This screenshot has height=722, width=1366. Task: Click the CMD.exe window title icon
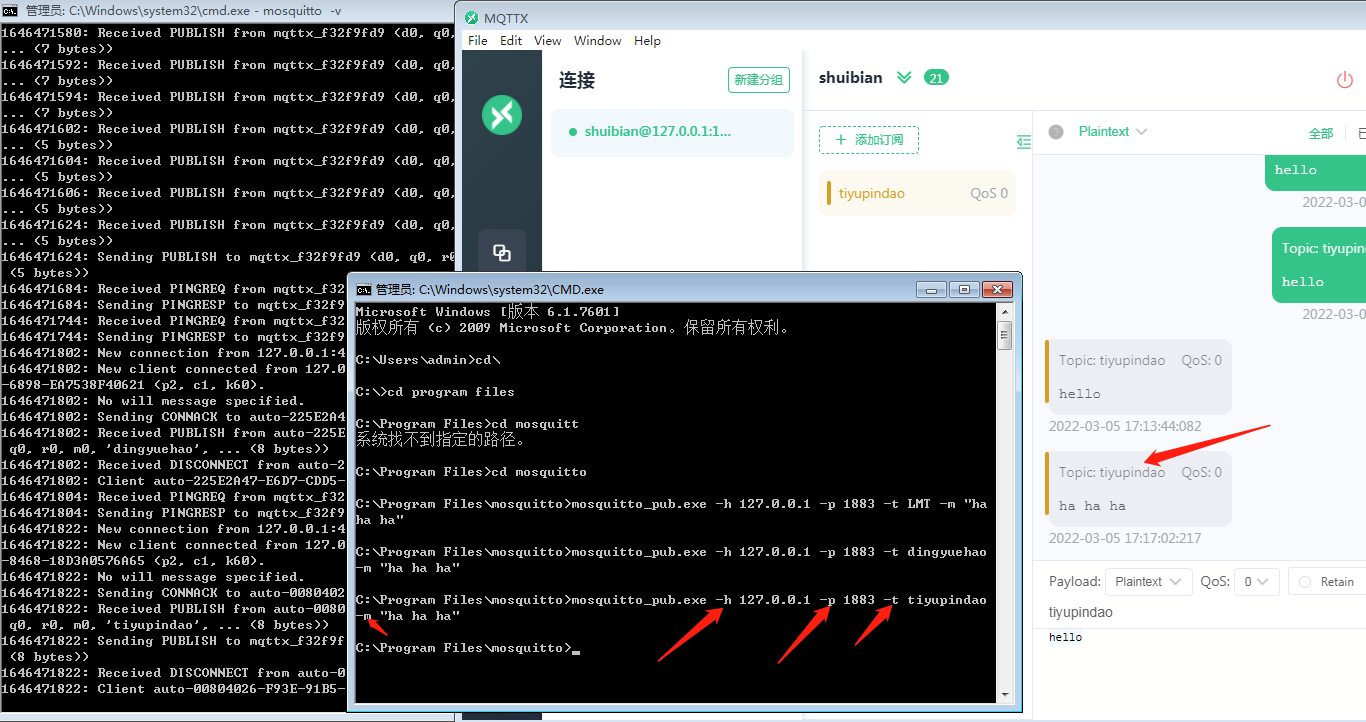click(364, 289)
